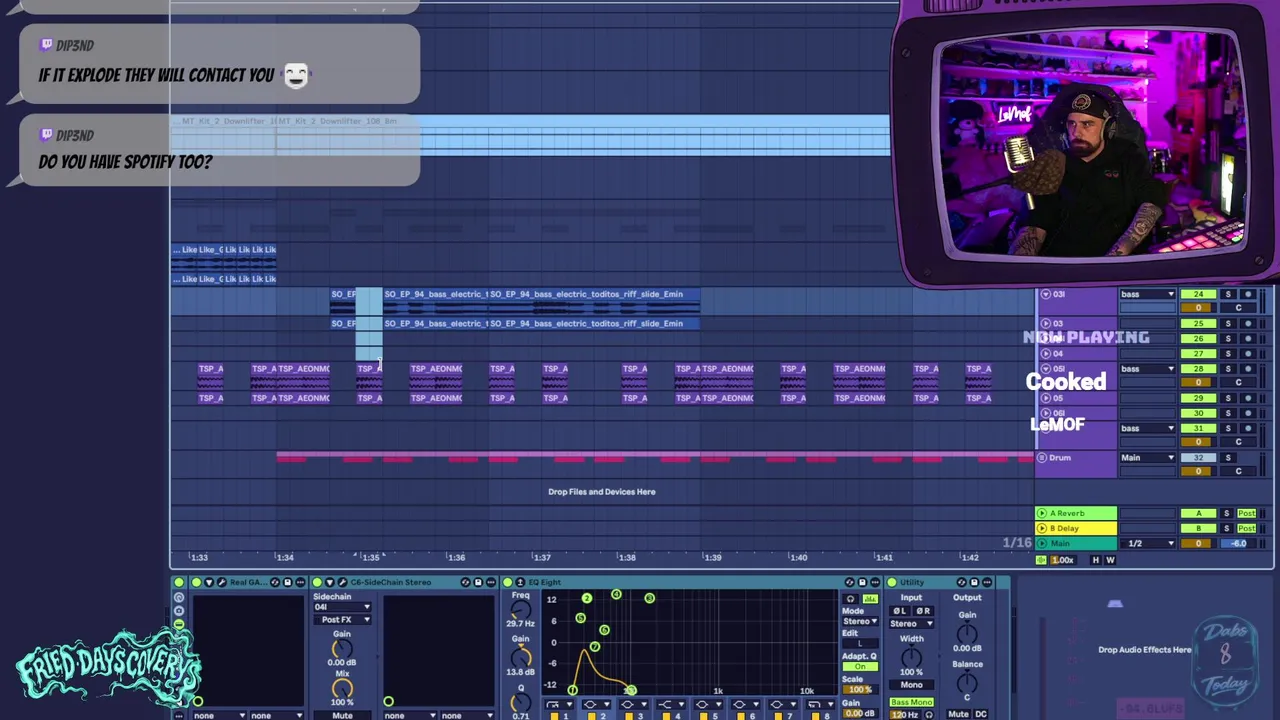Open the EQ Eight Mode Stereo dropdown
This screenshot has height=720, width=1280.
860,621
